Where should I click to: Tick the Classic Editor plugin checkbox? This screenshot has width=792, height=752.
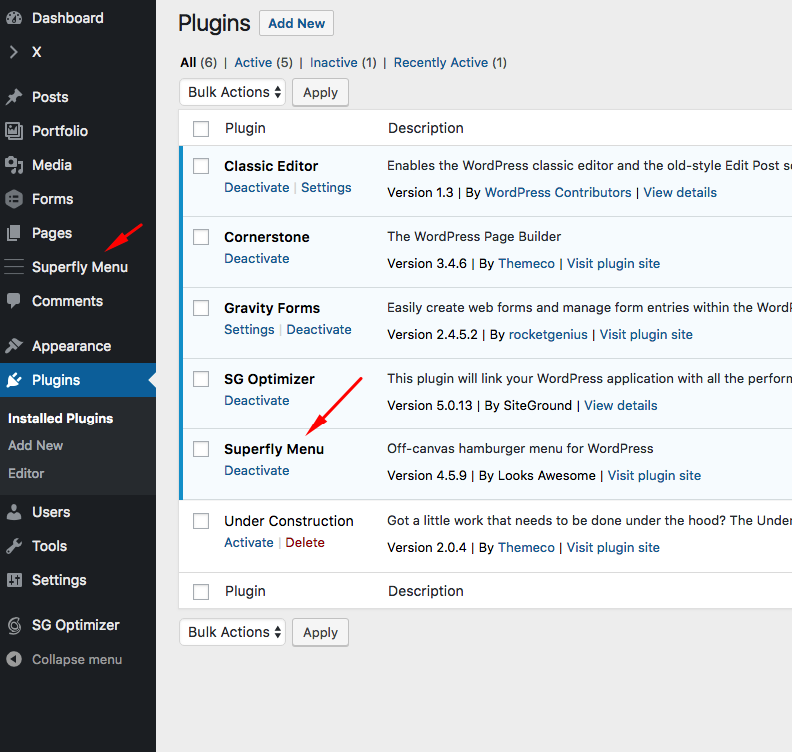(x=201, y=166)
